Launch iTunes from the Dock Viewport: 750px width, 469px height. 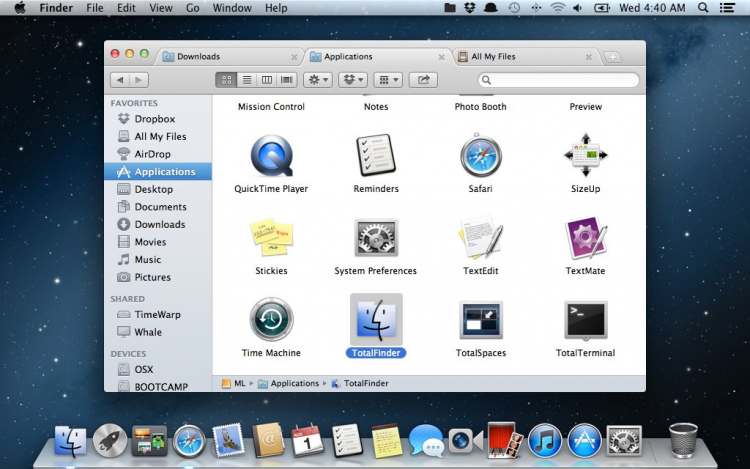tap(544, 440)
